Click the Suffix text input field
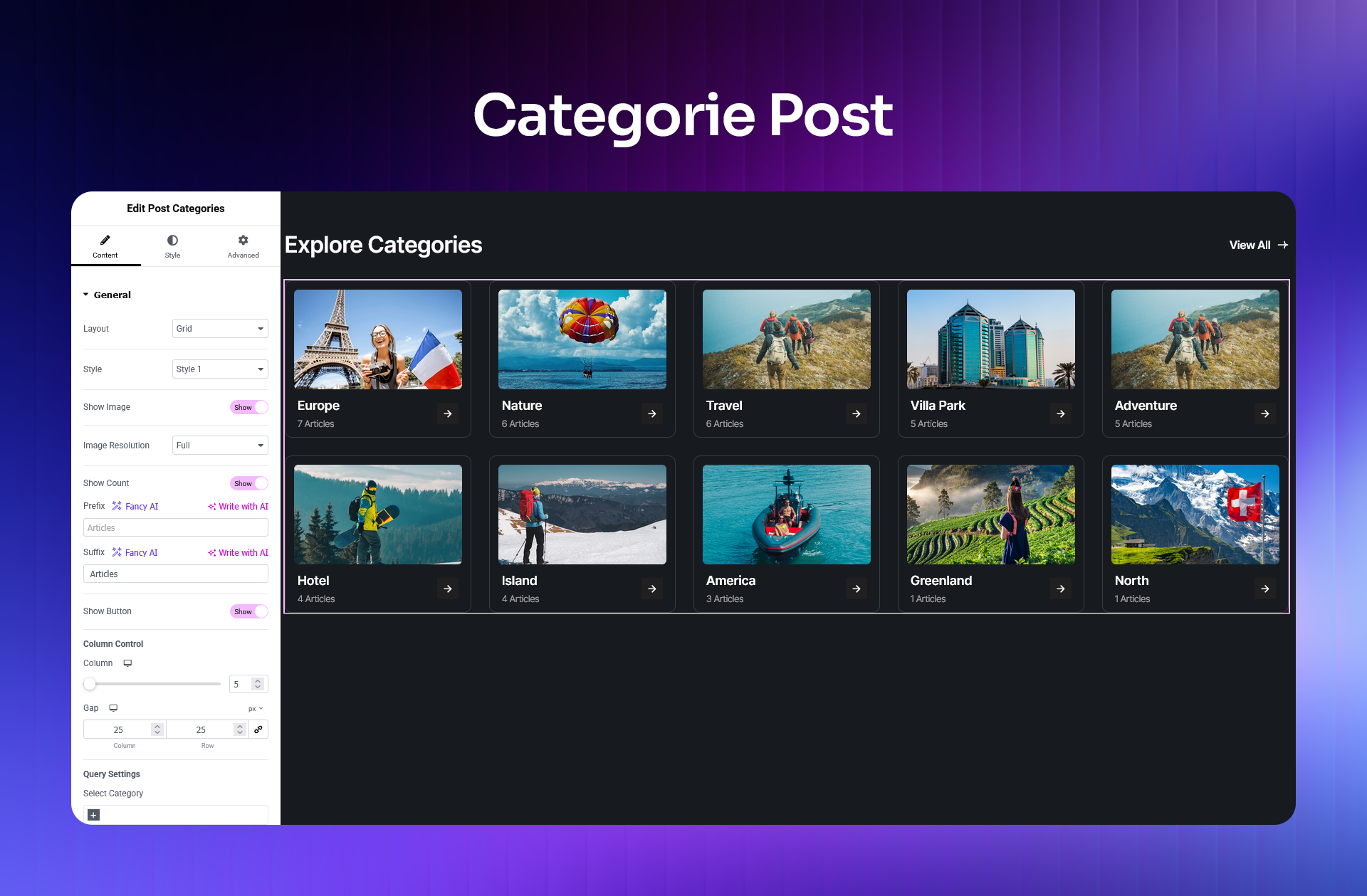1367x896 pixels. point(176,574)
